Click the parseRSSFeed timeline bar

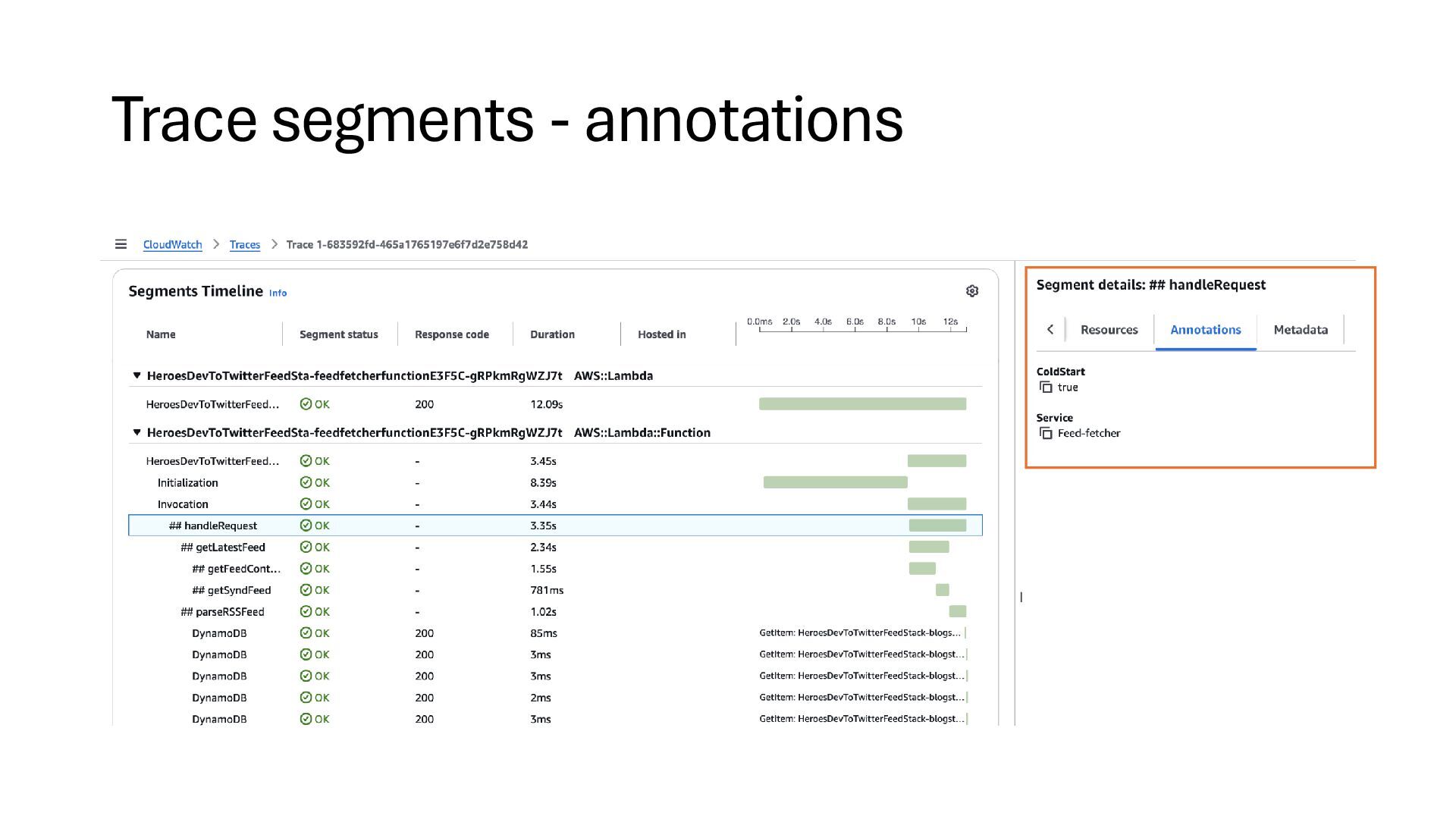click(957, 611)
